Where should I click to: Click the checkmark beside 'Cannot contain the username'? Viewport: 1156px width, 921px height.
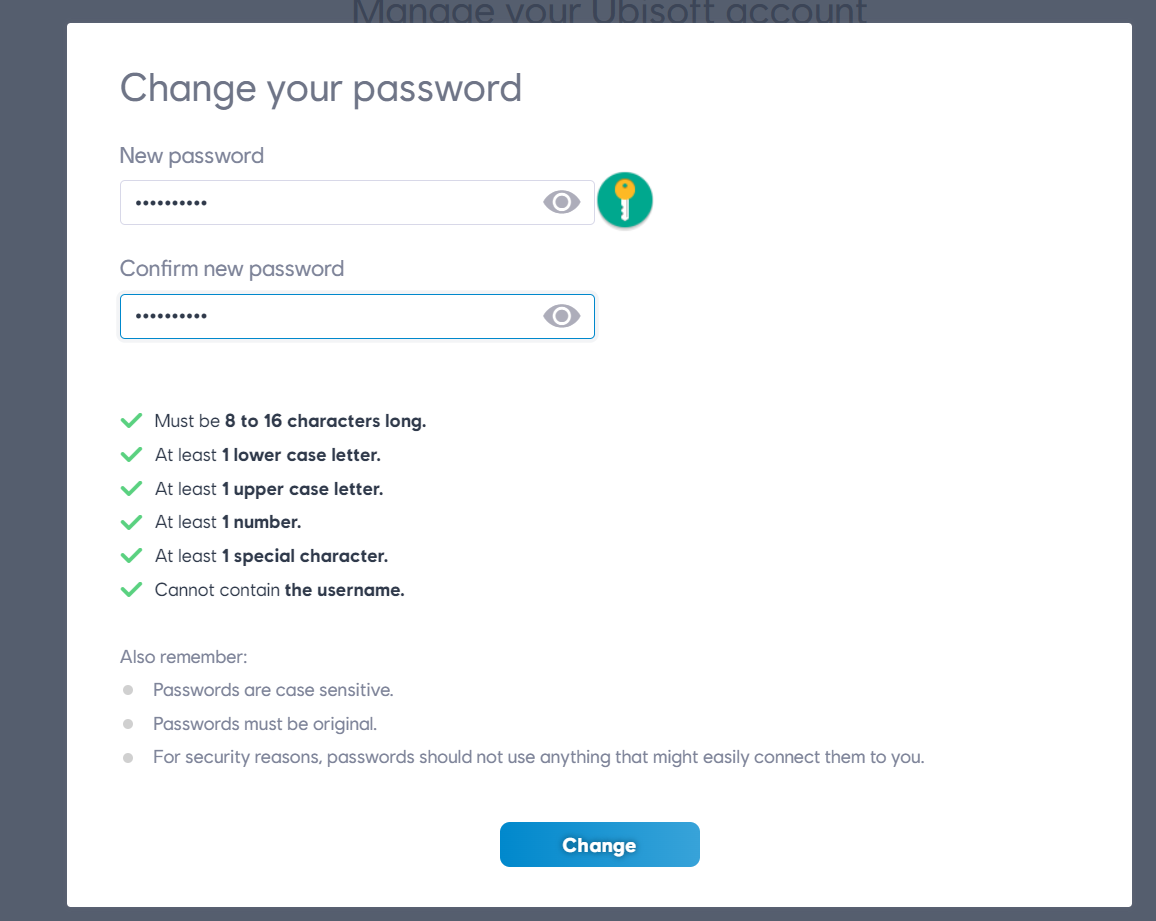pos(131,589)
